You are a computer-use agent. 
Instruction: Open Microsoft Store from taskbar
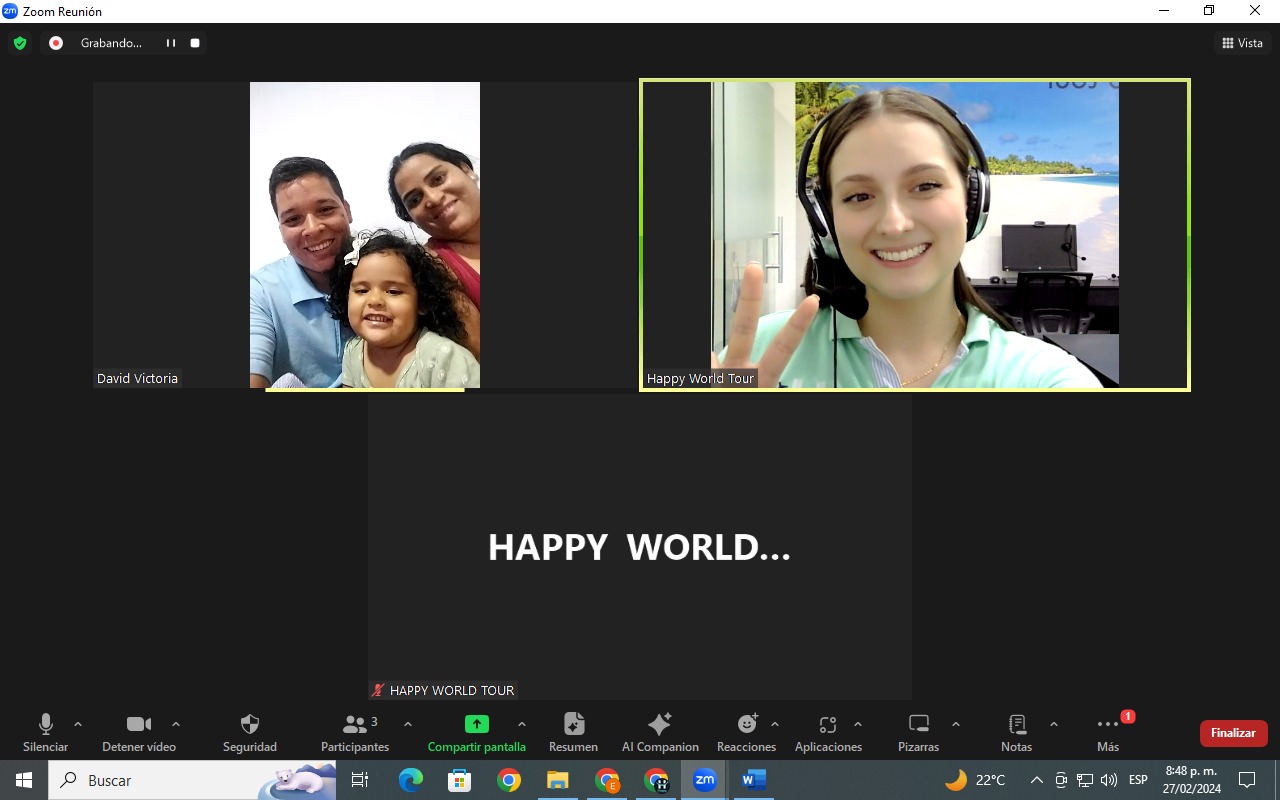[460, 780]
